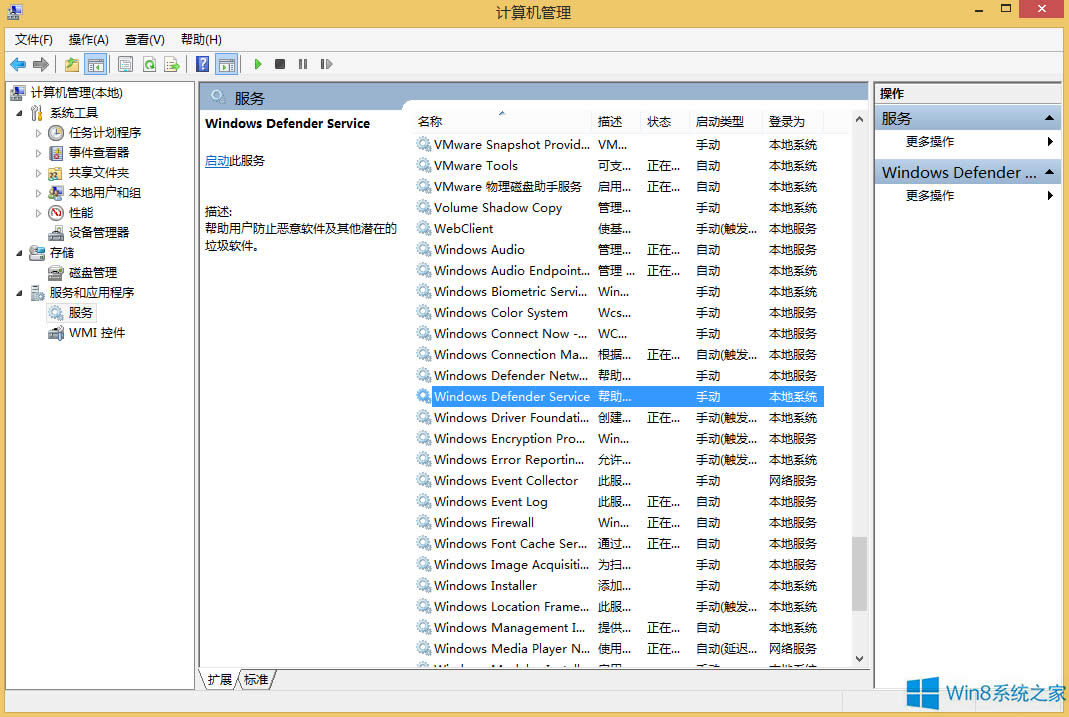Start the service with the green play icon
This screenshot has height=717, width=1069.
point(258,64)
